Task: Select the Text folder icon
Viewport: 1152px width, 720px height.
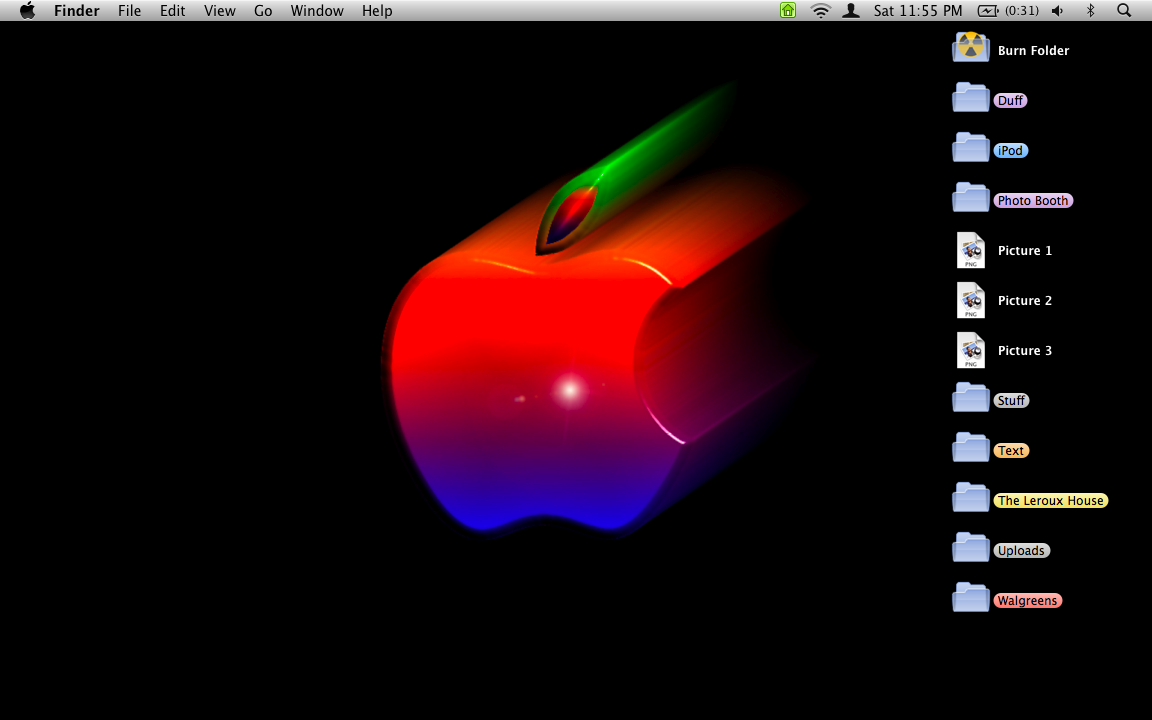Action: (971, 447)
